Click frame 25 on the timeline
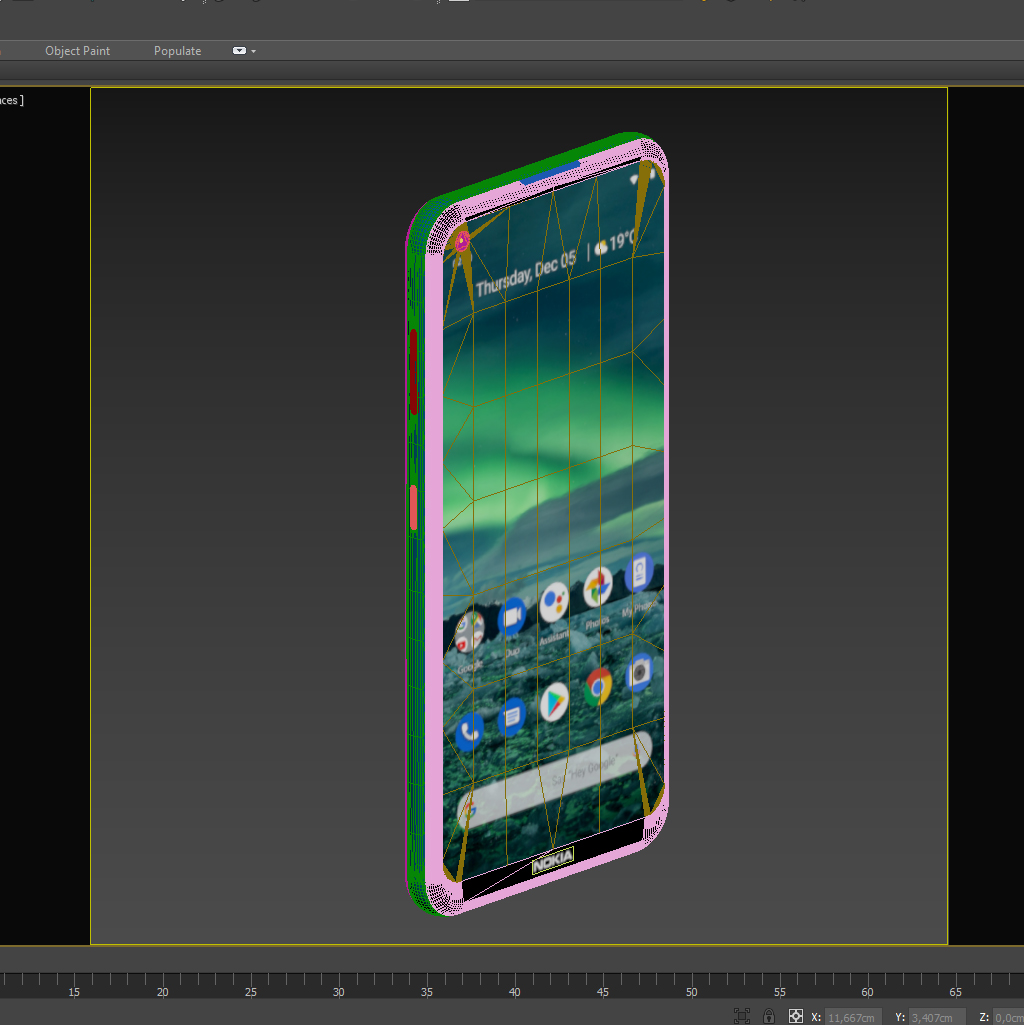The image size is (1024, 1025). point(250,991)
